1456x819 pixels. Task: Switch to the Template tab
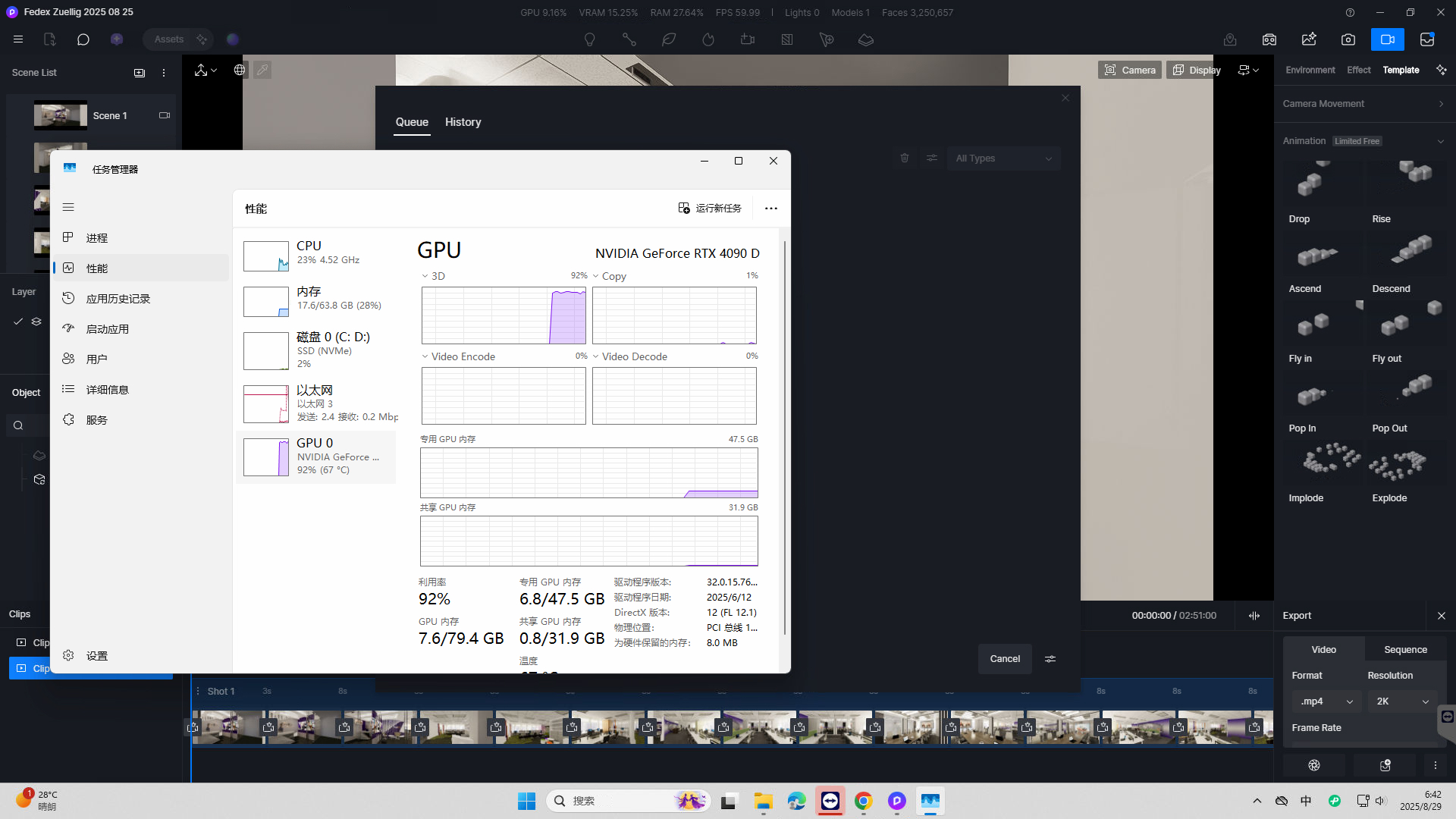pyautogui.click(x=1400, y=70)
